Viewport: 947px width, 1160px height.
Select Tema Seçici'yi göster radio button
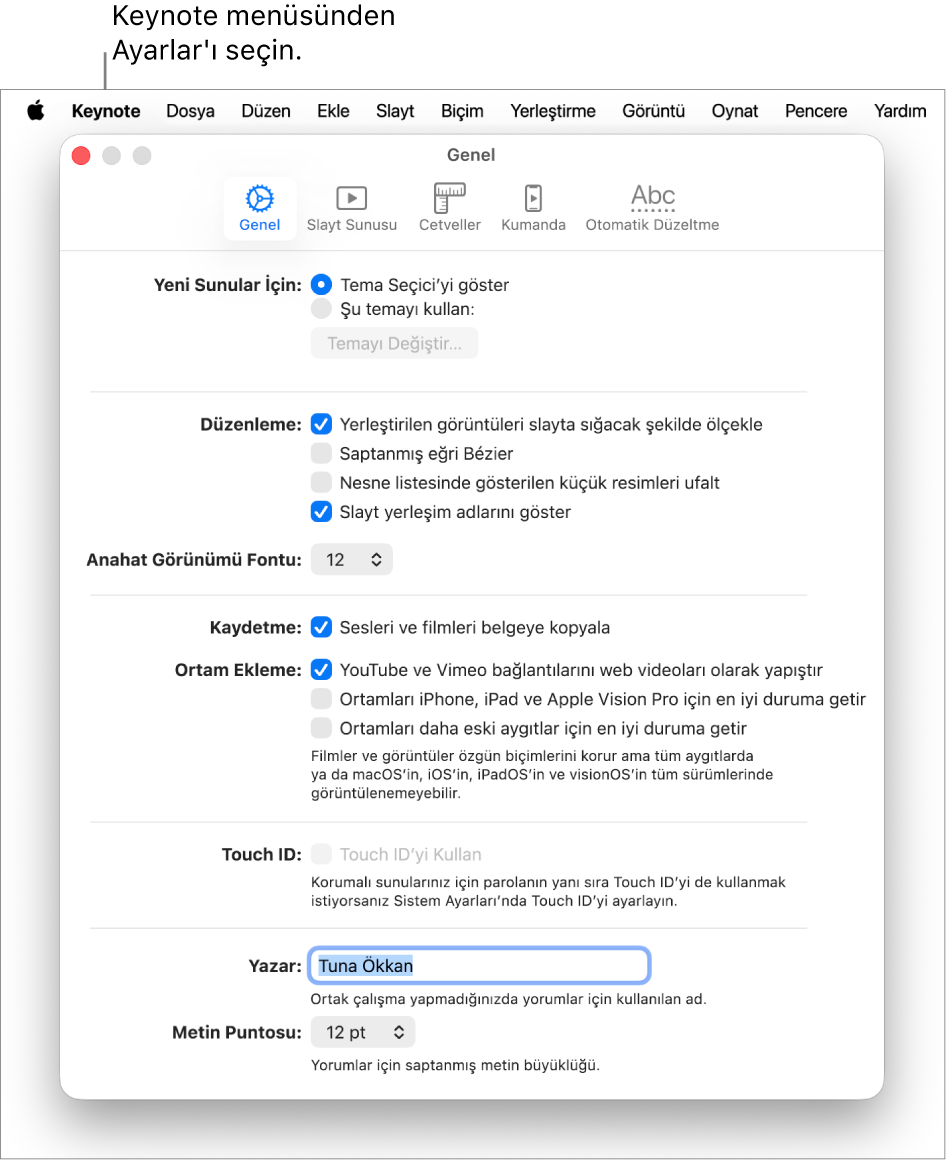(321, 285)
